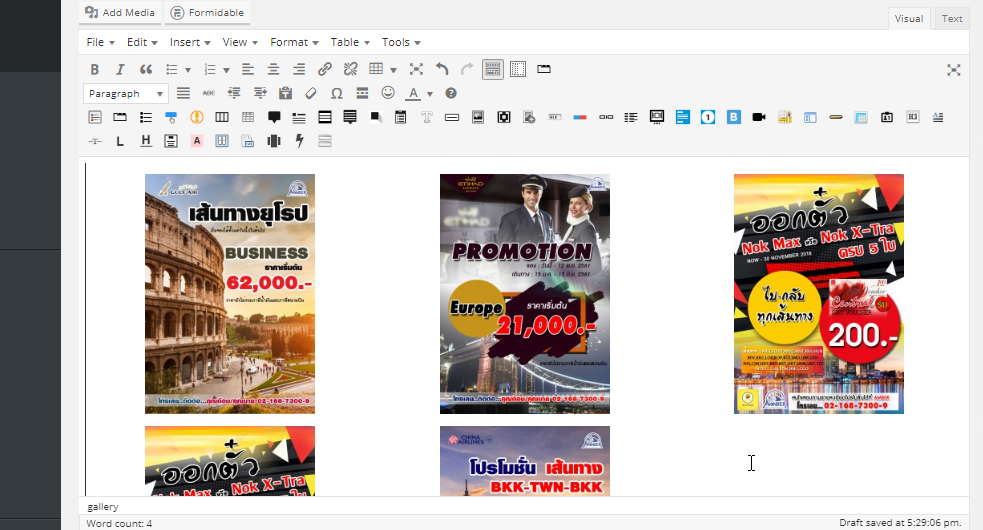The image size is (983, 530).
Task: Select the China Airlines BKK-TWN-BKK poster
Action: (x=525, y=462)
